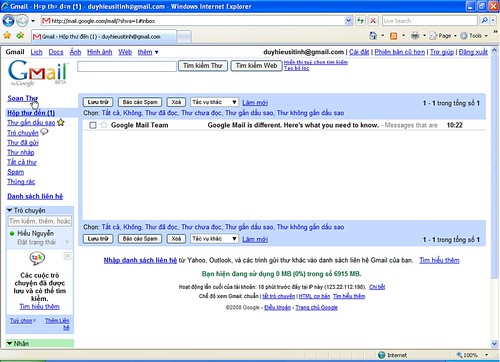Image resolution: width=500 pixels, height=362 pixels.
Task: Click the Home icon in toolbar
Action: [373, 35]
